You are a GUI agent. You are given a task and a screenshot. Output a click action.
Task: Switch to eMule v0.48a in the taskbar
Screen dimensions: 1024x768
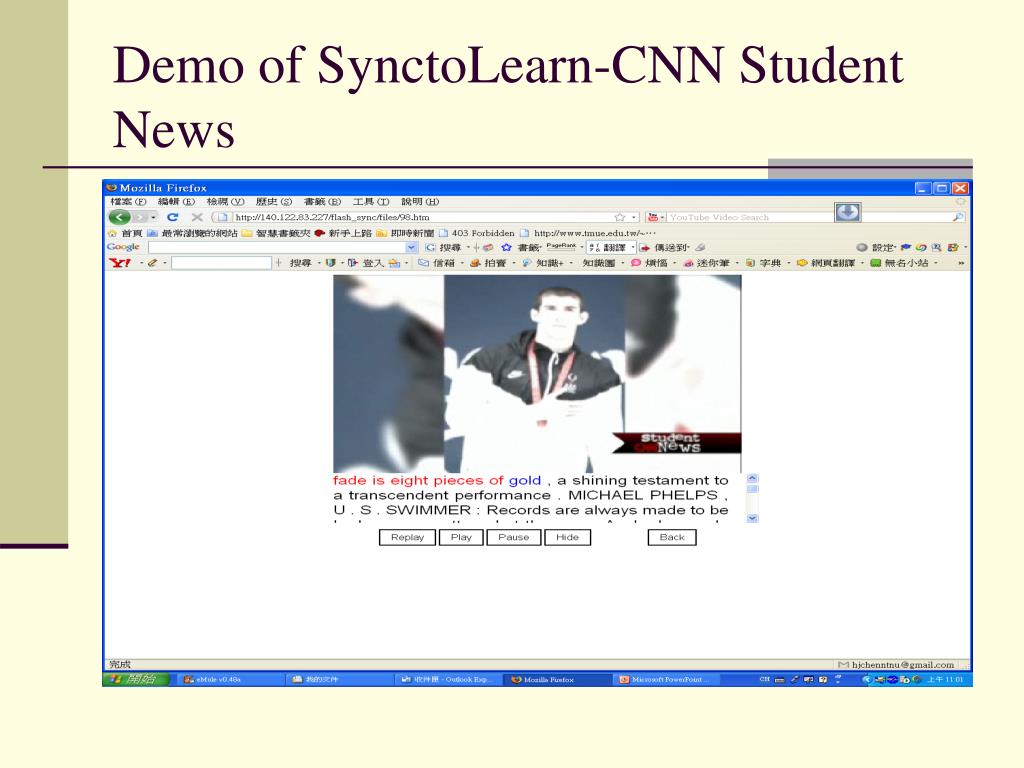(x=229, y=679)
